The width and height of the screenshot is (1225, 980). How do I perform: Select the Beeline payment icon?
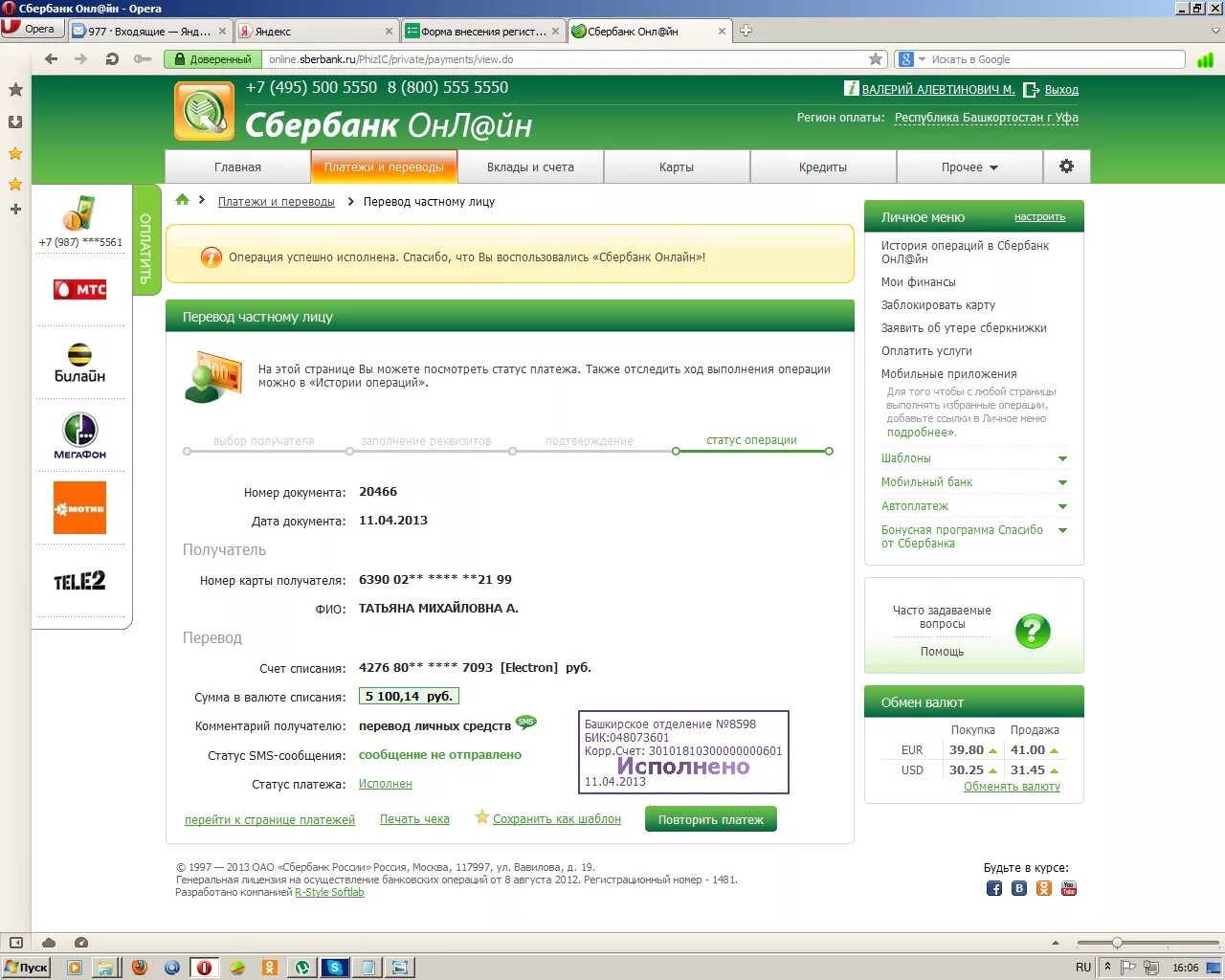point(80,363)
